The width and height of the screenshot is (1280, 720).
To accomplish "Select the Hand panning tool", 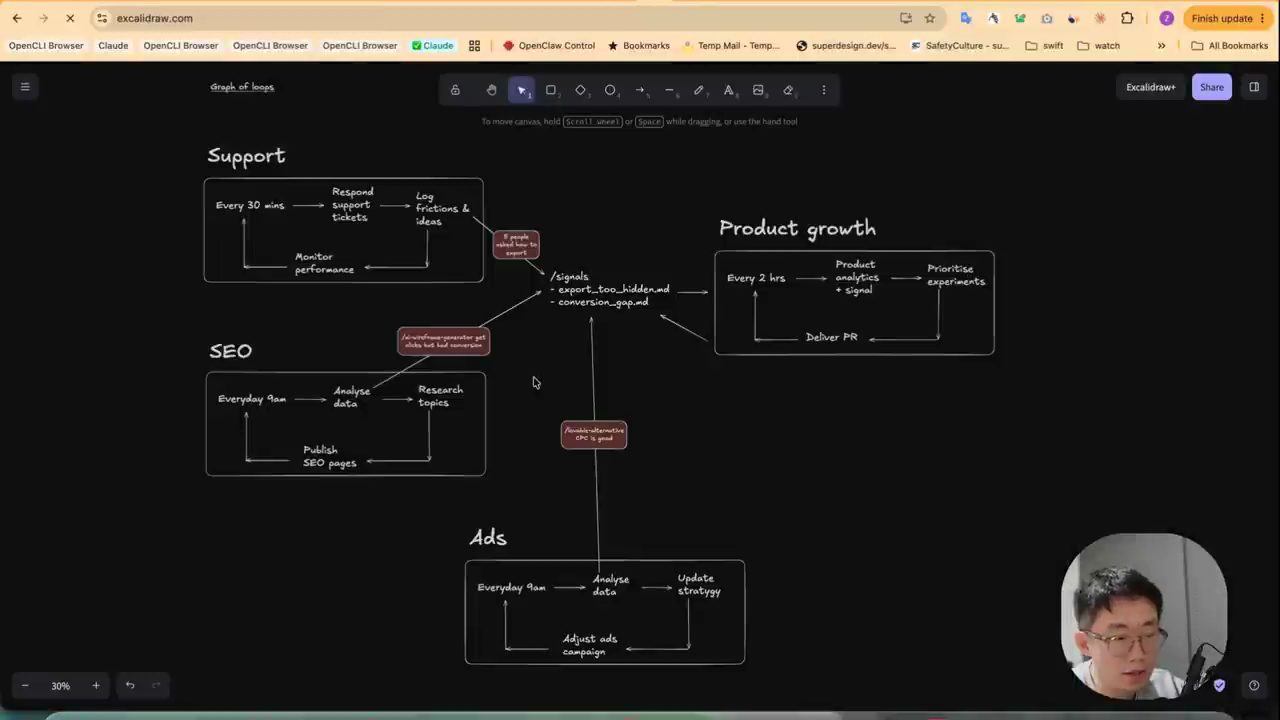I will (x=491, y=90).
